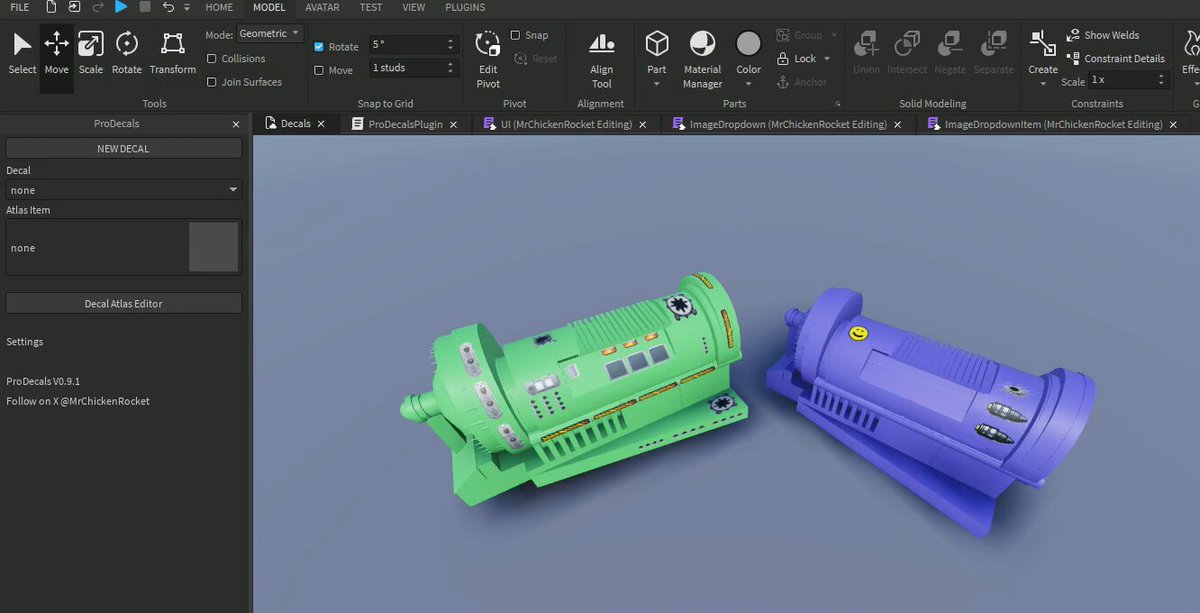Click the Atlas Item gray preview thumbnail
Image resolution: width=1200 pixels, height=613 pixels.
click(x=213, y=247)
